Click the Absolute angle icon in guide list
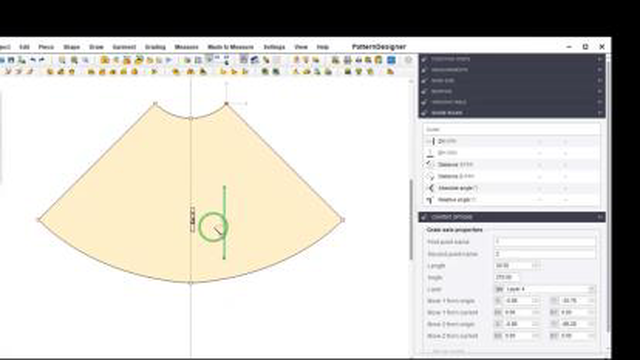This screenshot has height=360, width=640. tap(430, 188)
